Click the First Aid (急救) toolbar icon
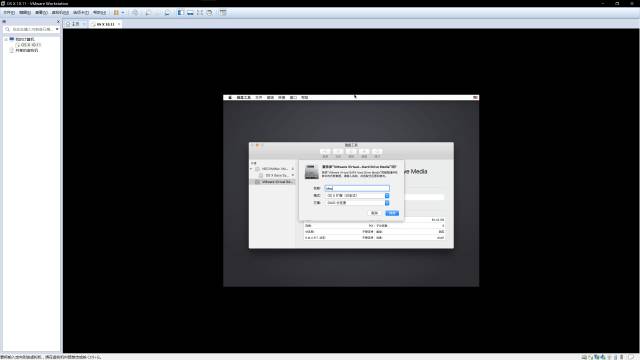The height and width of the screenshot is (360, 640). (x=325, y=152)
